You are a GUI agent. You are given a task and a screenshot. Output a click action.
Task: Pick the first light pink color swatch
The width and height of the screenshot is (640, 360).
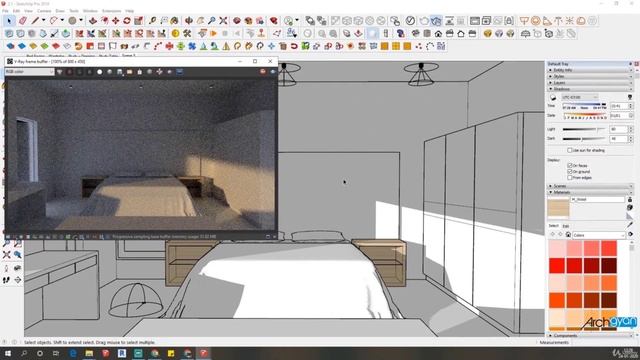[x=557, y=248]
